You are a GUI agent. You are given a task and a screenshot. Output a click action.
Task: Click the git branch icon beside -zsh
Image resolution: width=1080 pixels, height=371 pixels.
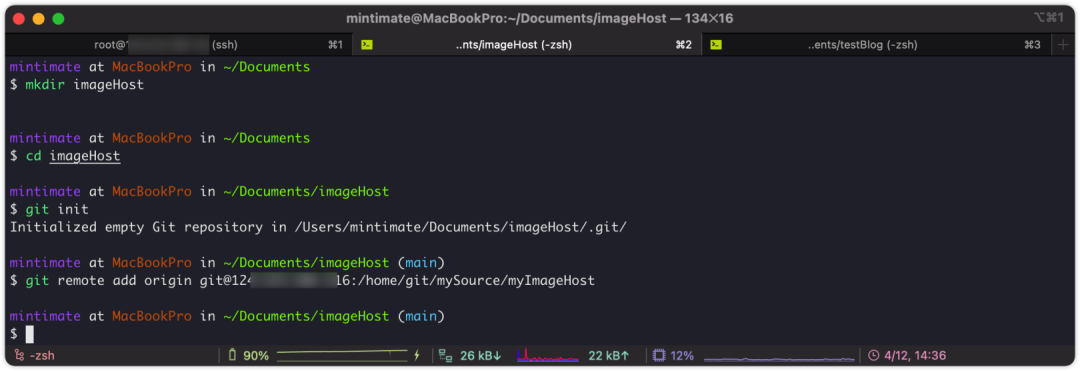coord(17,356)
